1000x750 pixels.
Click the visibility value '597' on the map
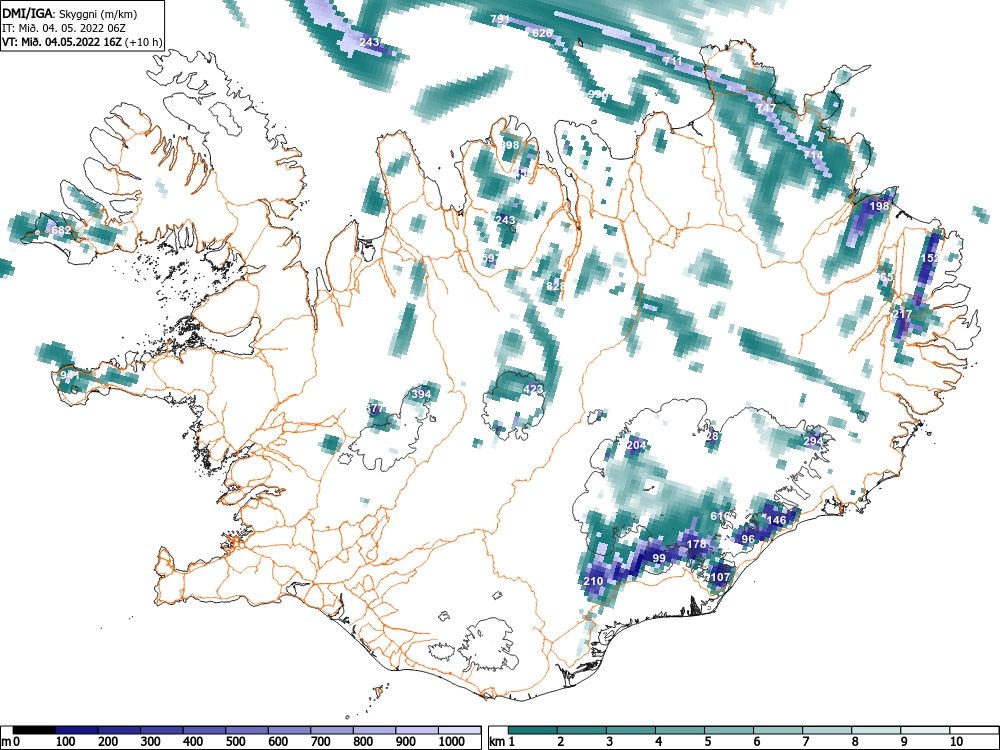(490, 258)
